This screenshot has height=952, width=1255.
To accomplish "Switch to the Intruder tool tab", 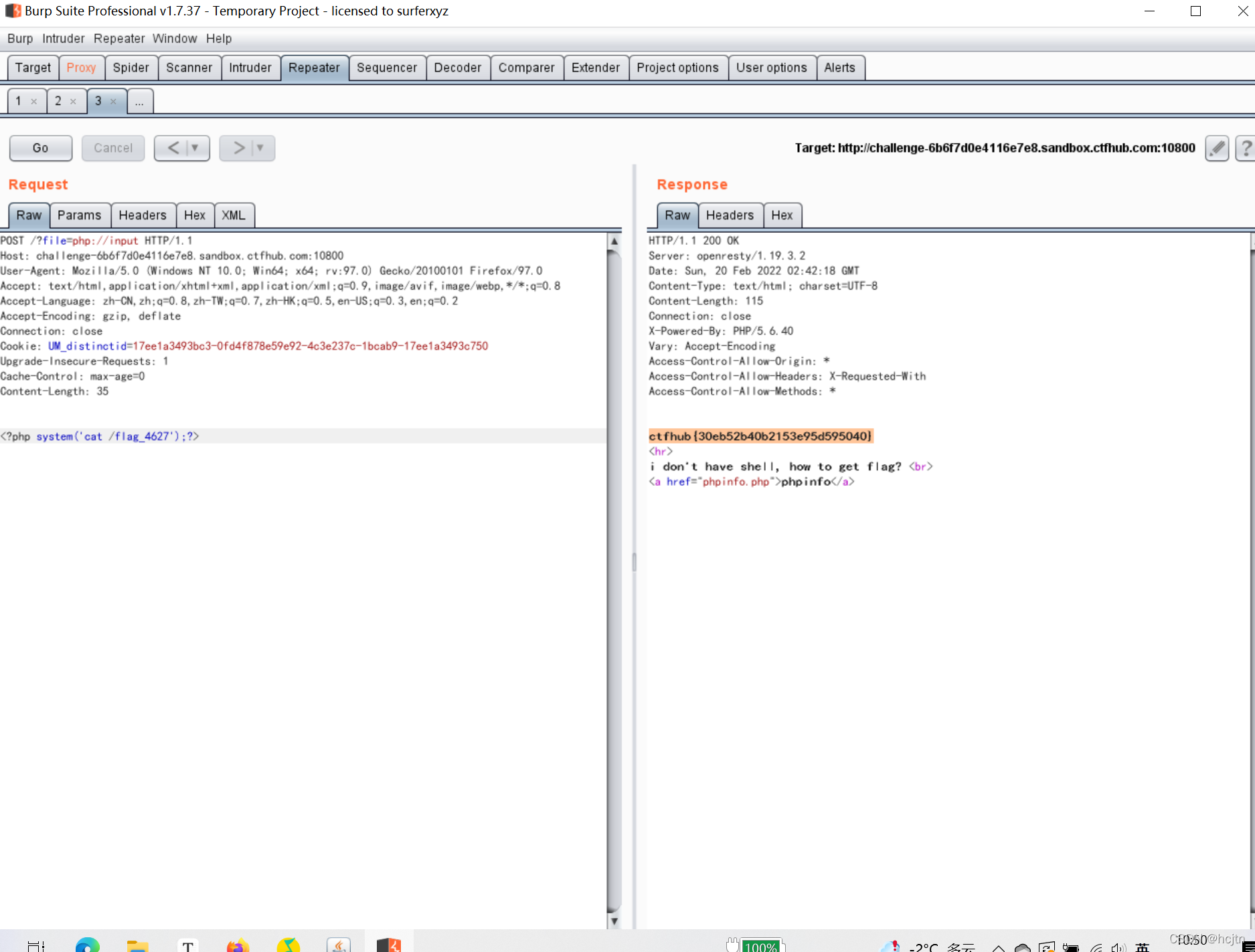I will (250, 68).
